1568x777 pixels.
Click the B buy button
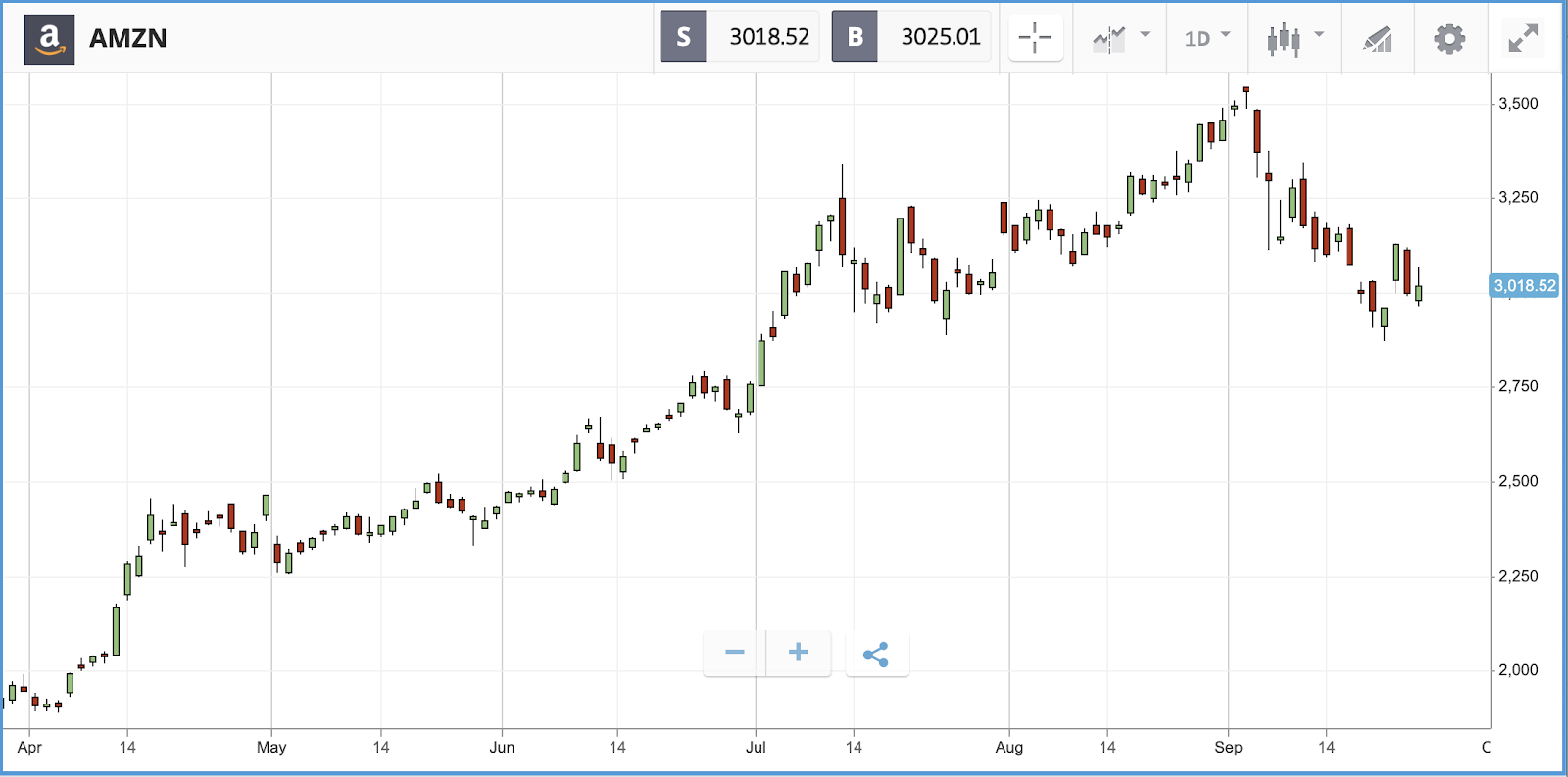tap(855, 37)
